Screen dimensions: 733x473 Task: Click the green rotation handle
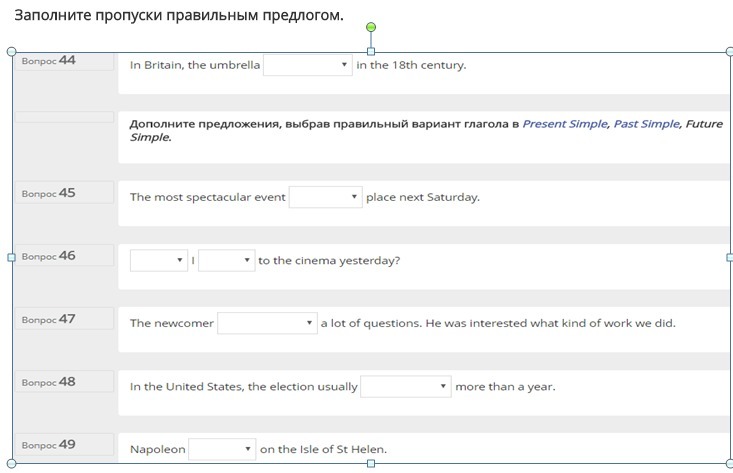[371, 27]
